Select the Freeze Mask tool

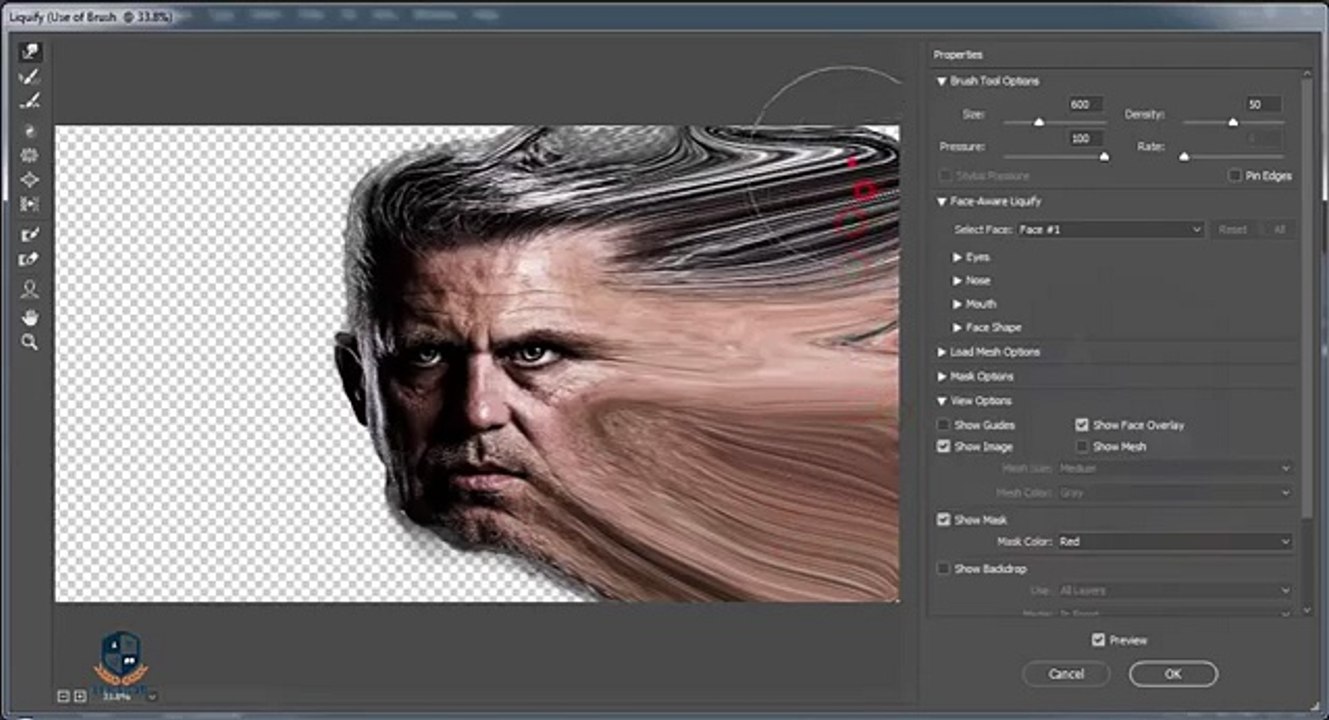click(30, 234)
